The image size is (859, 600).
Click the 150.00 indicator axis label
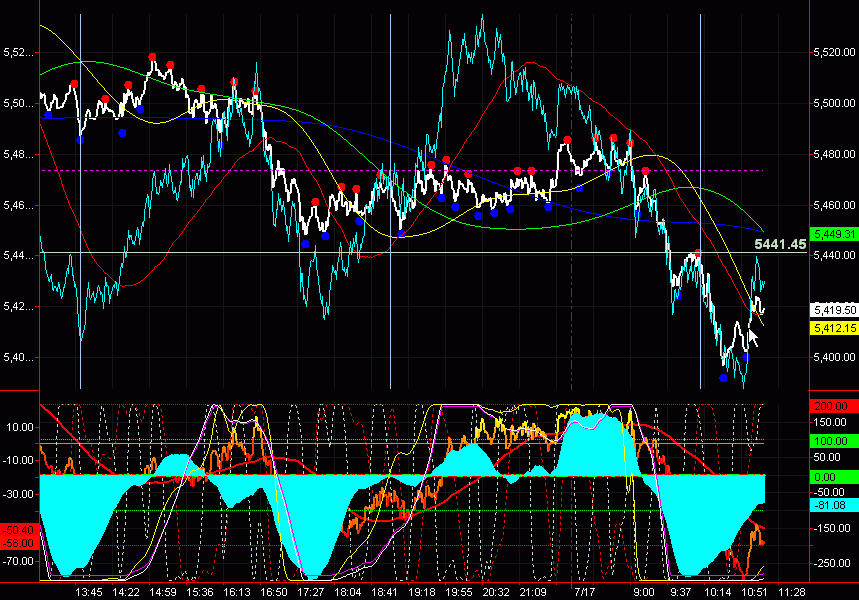(830, 422)
